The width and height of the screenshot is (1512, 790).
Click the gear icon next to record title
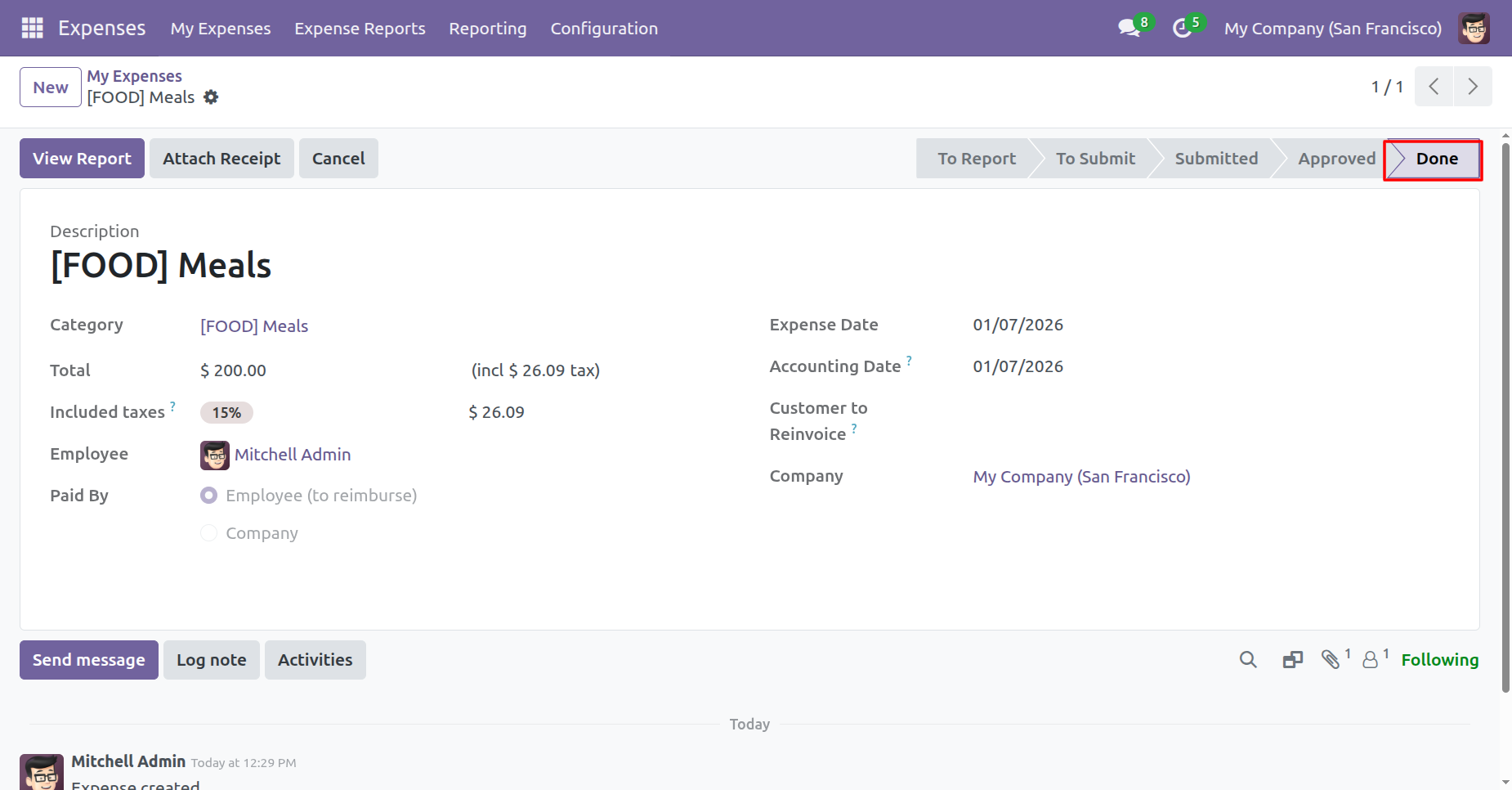pyautogui.click(x=211, y=97)
